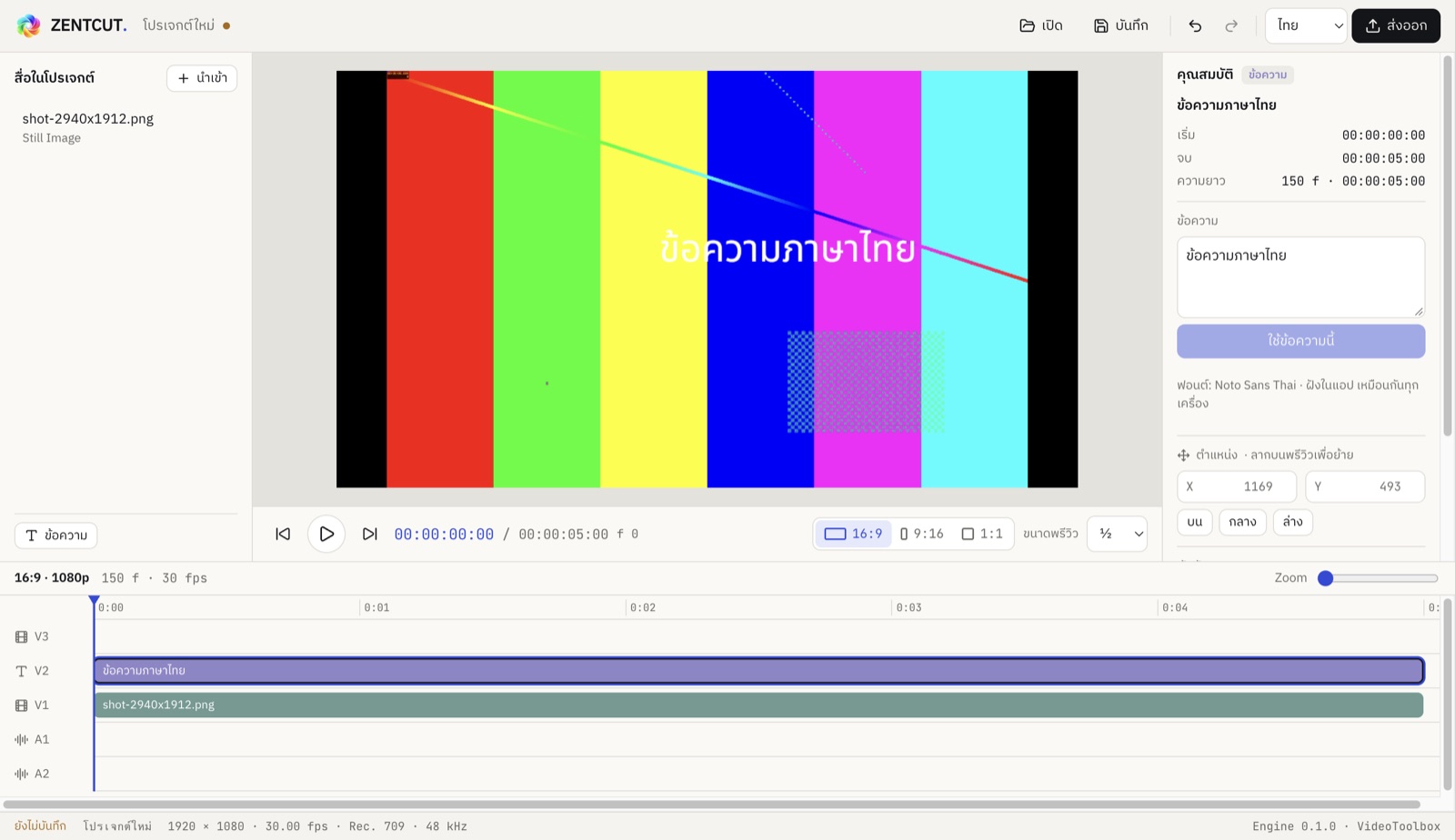Save the project with บันทึก

point(1120,25)
